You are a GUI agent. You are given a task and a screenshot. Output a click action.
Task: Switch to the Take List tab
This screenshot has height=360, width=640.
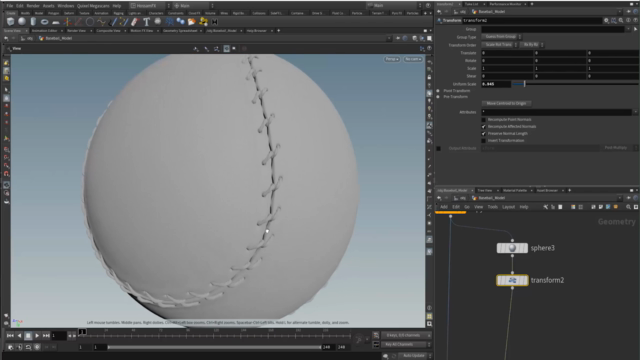pyautogui.click(x=471, y=4)
